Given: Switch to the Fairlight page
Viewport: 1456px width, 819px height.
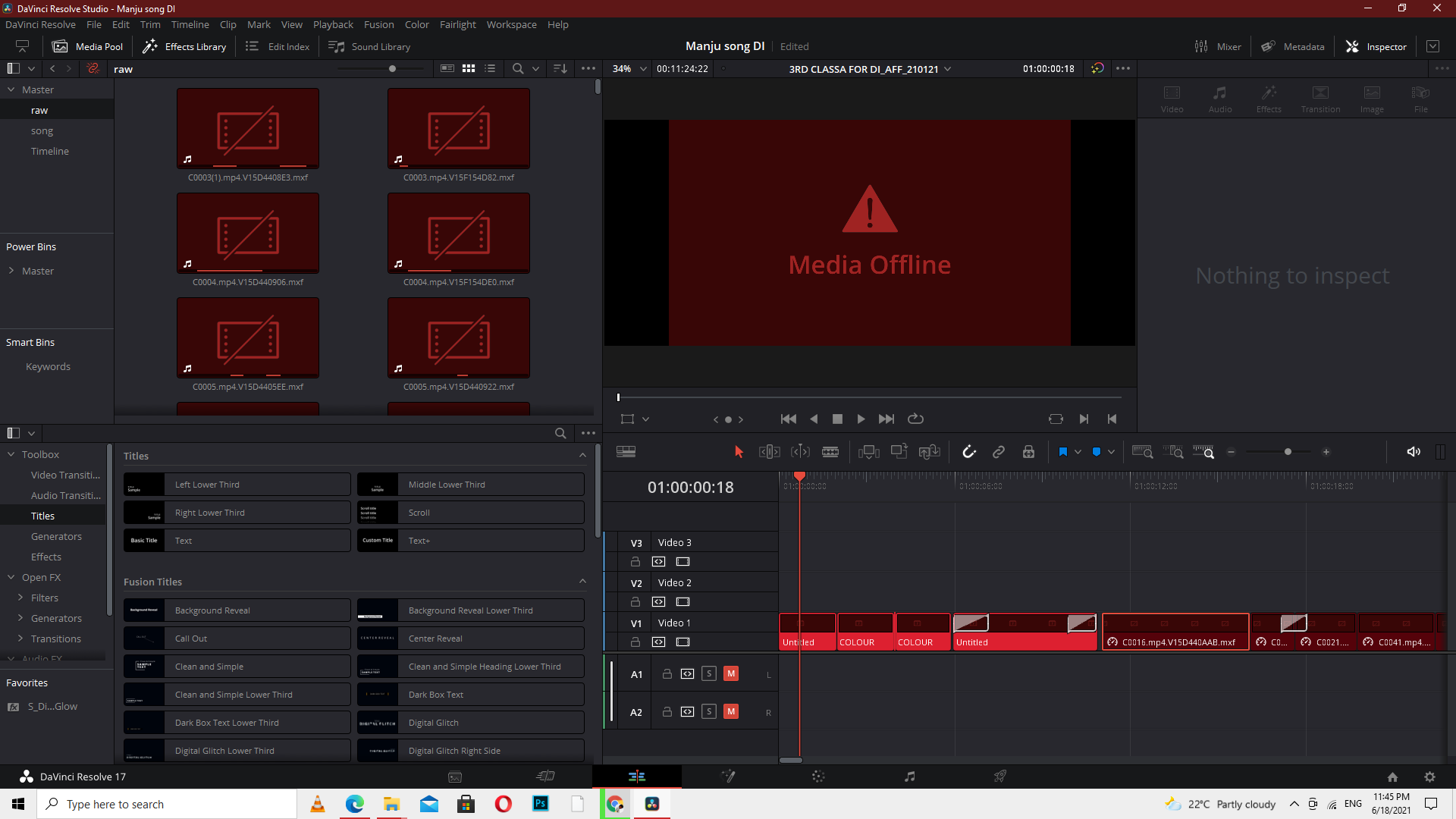Looking at the screenshot, I should (x=909, y=776).
